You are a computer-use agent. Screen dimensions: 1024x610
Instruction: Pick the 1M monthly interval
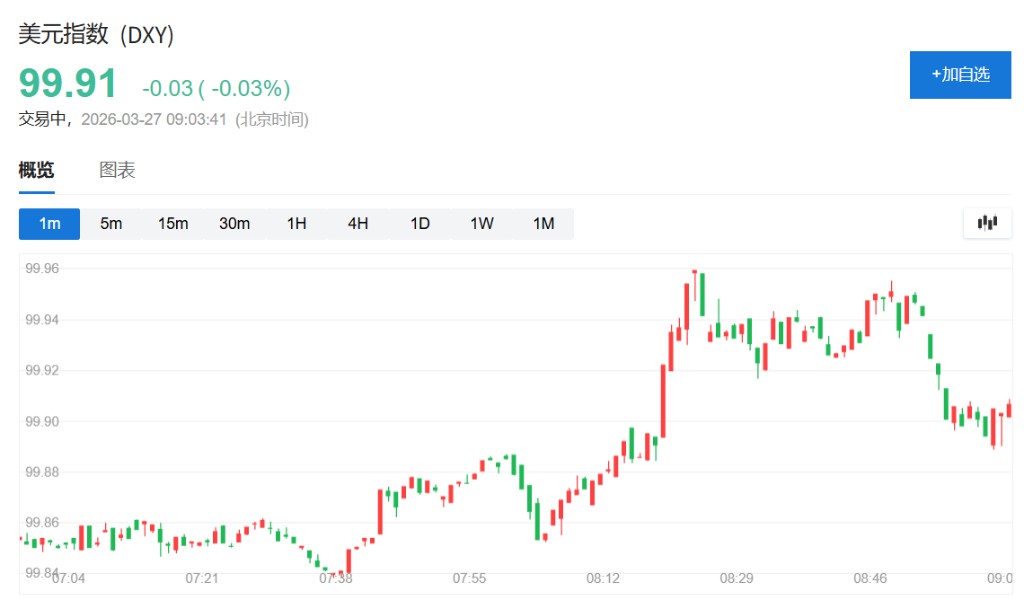click(x=543, y=223)
